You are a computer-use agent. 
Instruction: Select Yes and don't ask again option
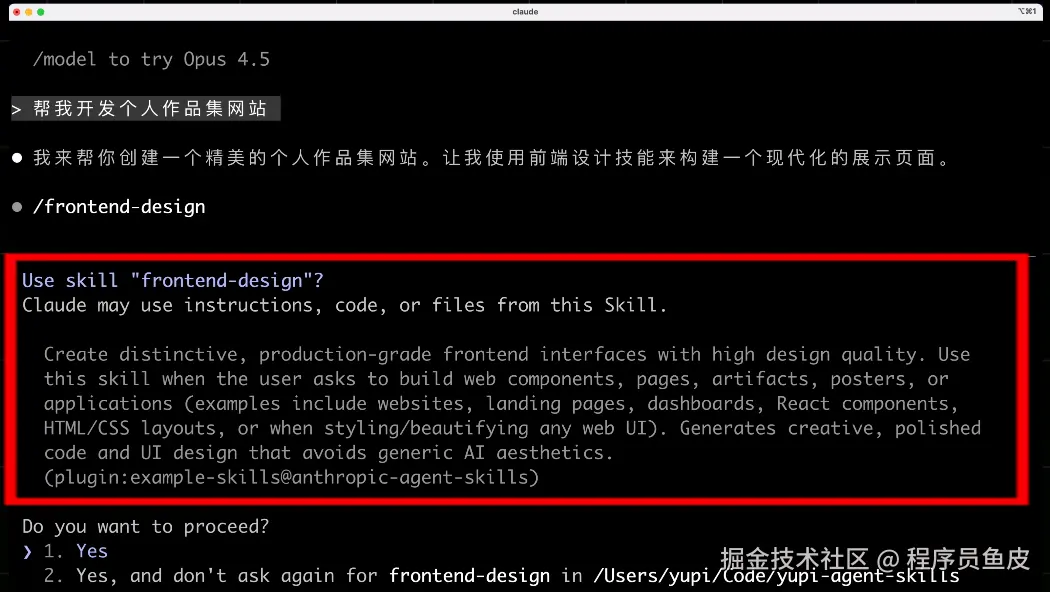501,576
